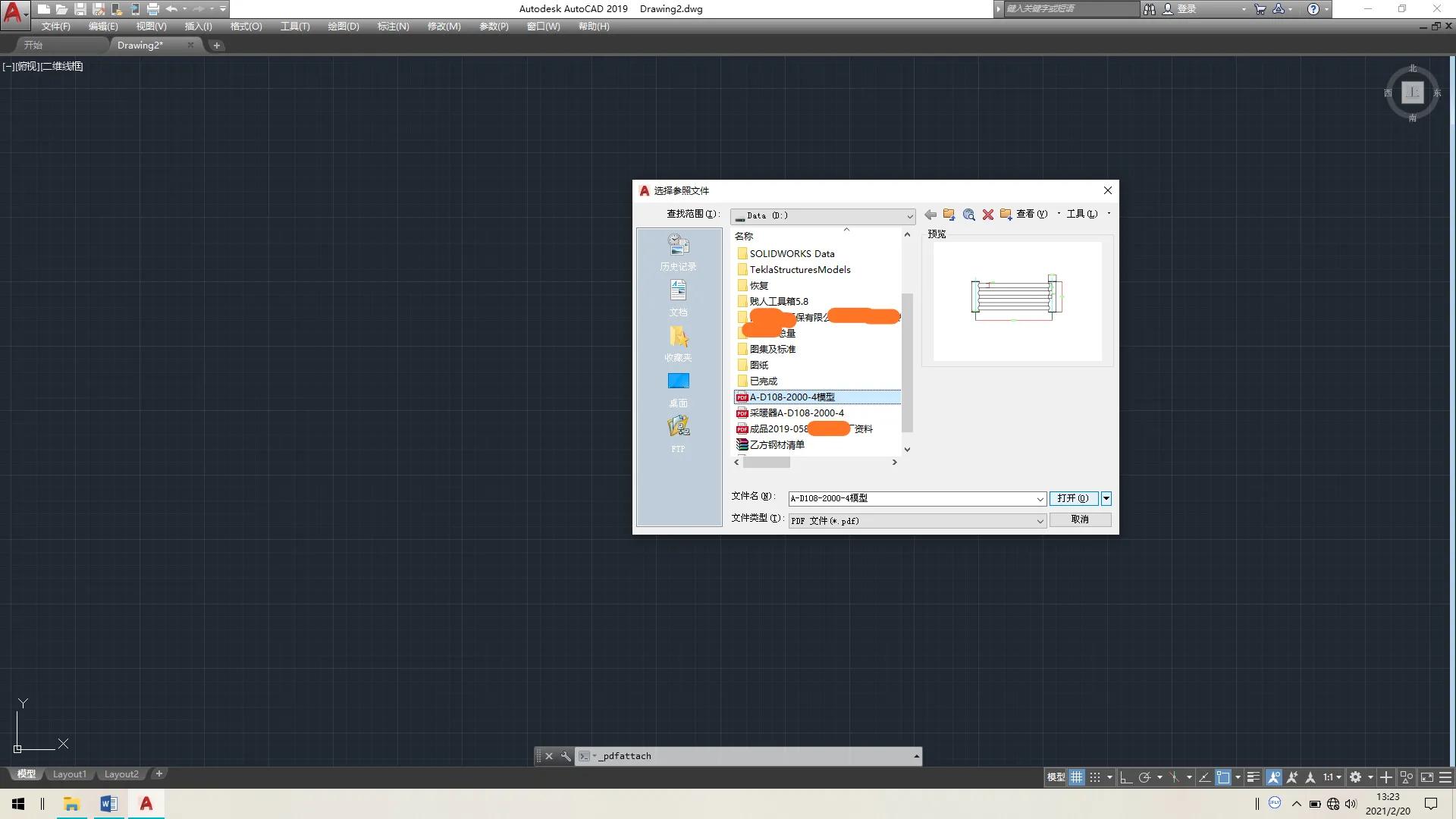
Task: Click the red X Delete icon in dialog
Action: pos(988,215)
